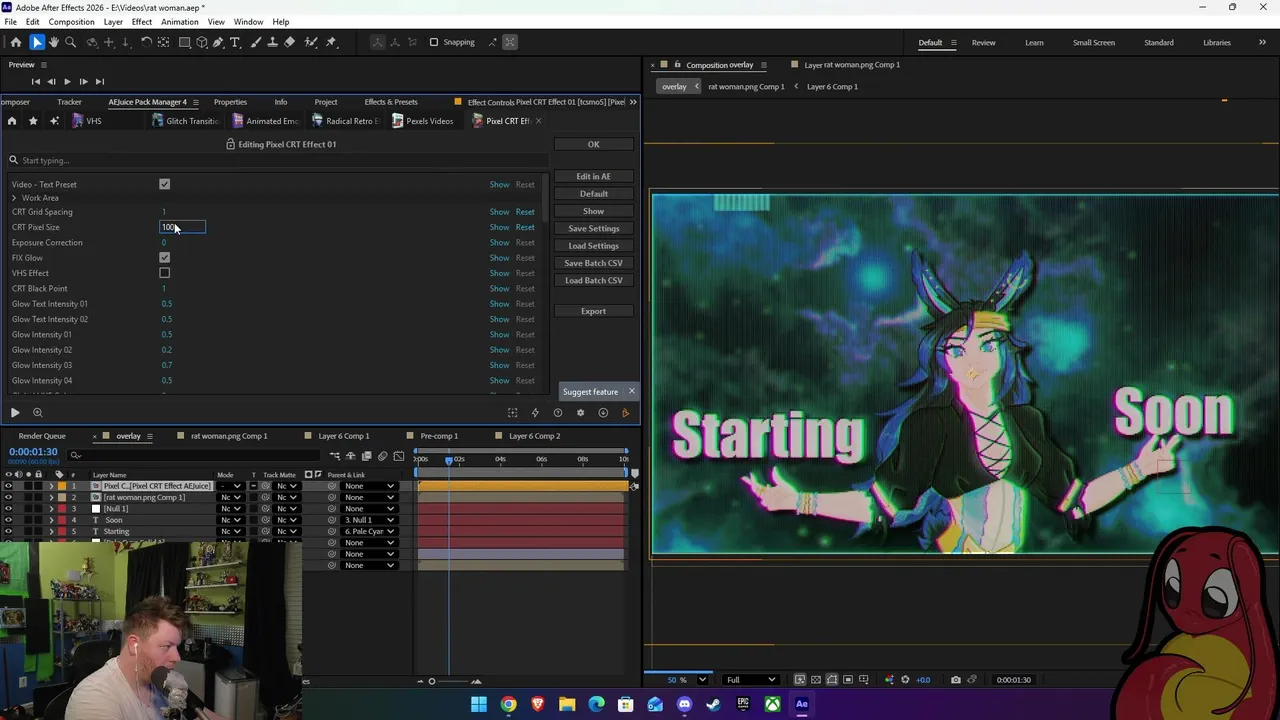
Task: Open AEJuice Pack Manager panel menu
Action: point(195,102)
